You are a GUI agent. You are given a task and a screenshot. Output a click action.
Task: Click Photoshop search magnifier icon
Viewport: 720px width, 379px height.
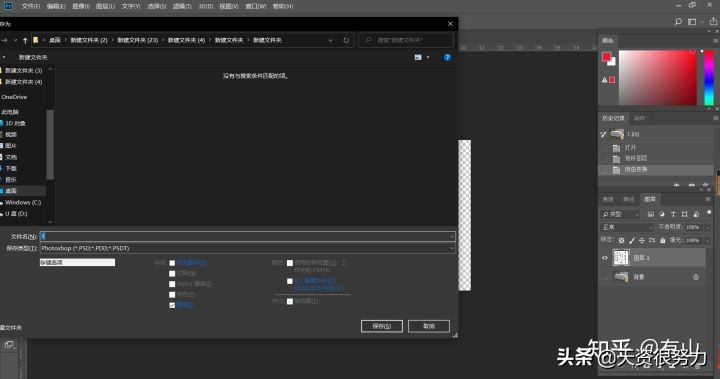click(678, 22)
